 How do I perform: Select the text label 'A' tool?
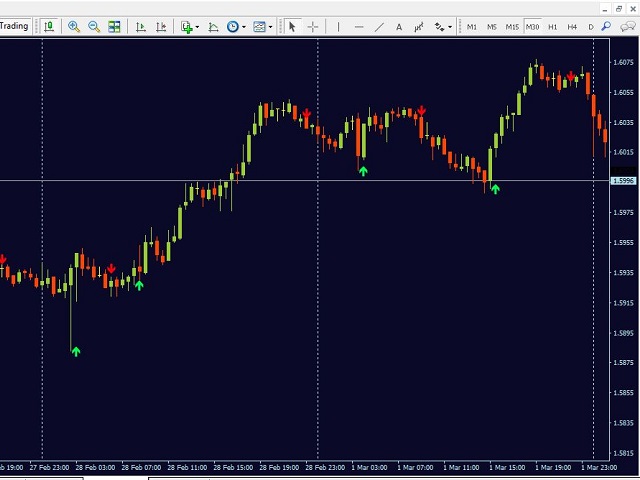[399, 27]
